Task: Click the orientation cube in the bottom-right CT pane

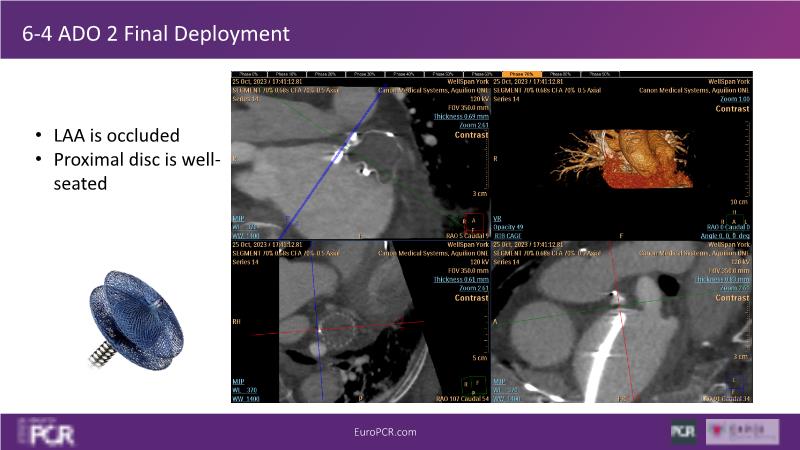Action: point(736,384)
